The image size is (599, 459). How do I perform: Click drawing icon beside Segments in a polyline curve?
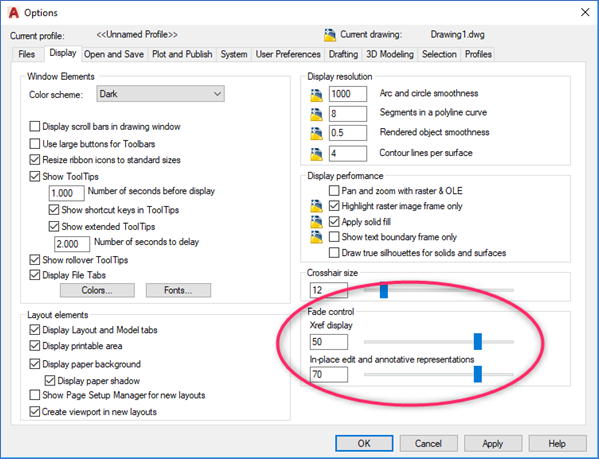pos(316,114)
